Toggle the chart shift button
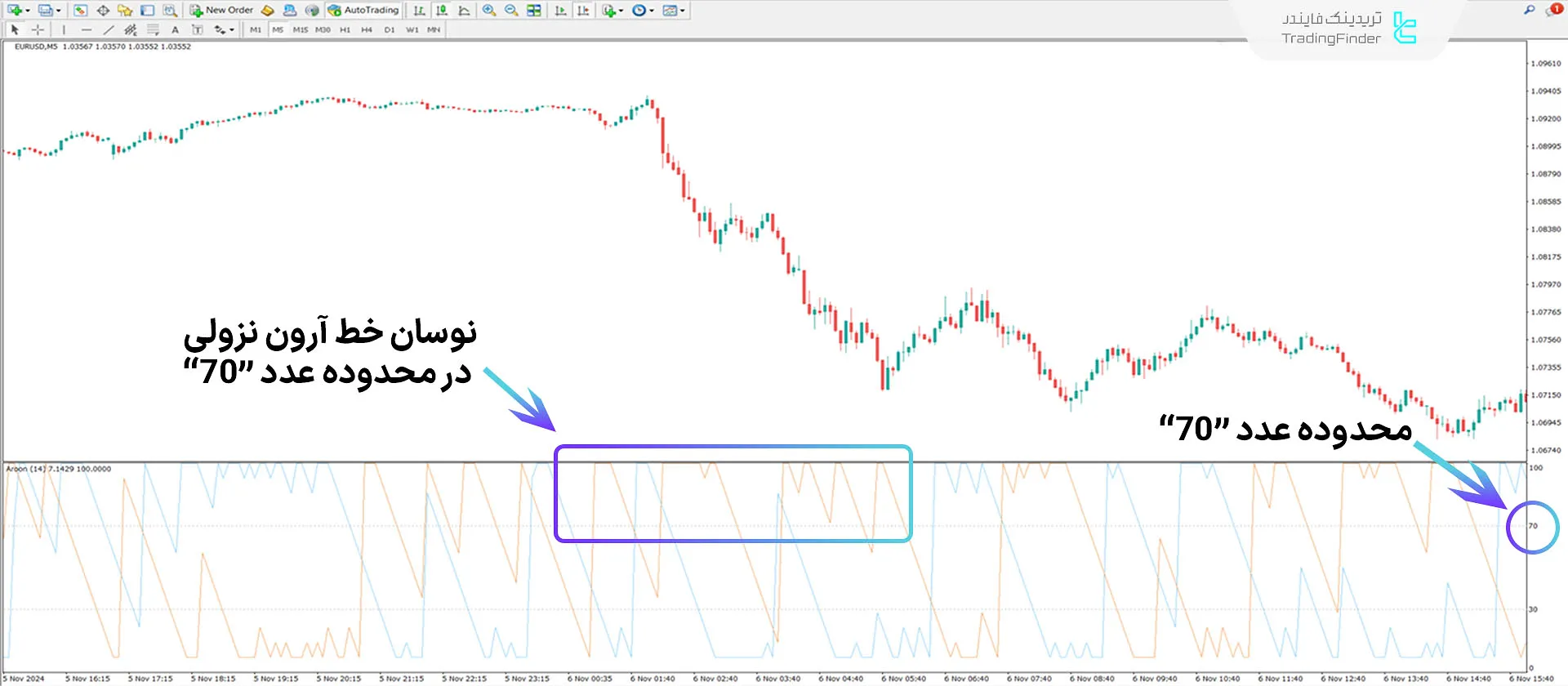Viewport: 1568px width, 686px height. pos(583,11)
